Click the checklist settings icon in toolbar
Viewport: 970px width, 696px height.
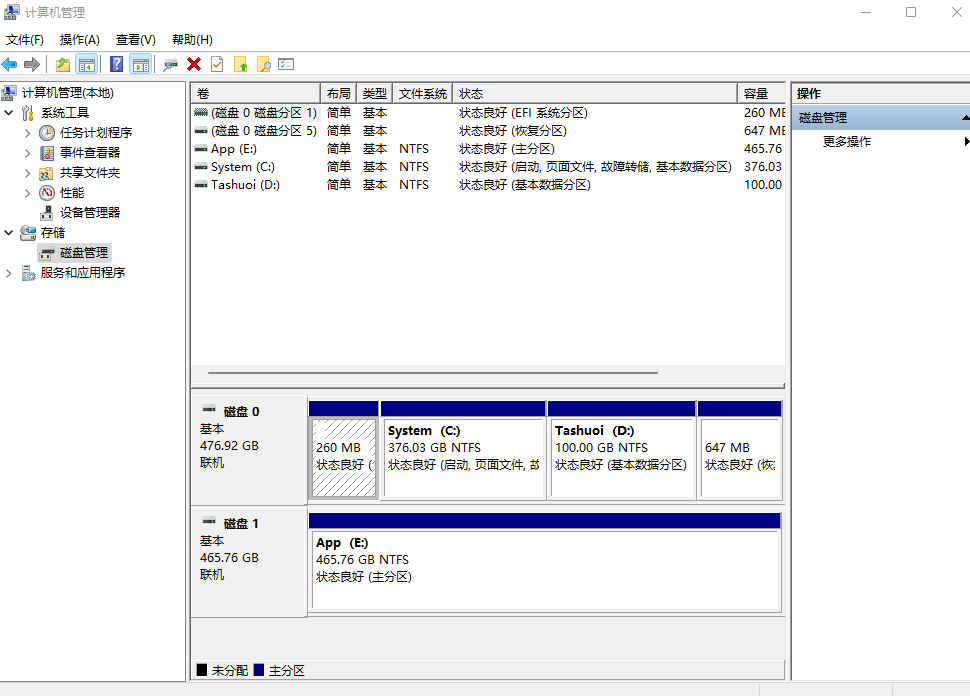[x=287, y=64]
